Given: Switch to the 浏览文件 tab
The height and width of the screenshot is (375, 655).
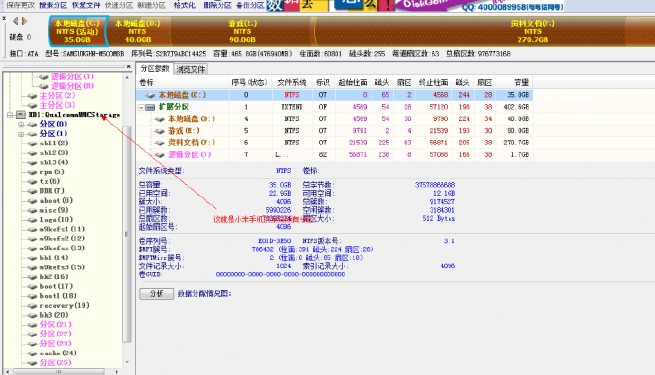Looking at the screenshot, I should click(x=190, y=69).
